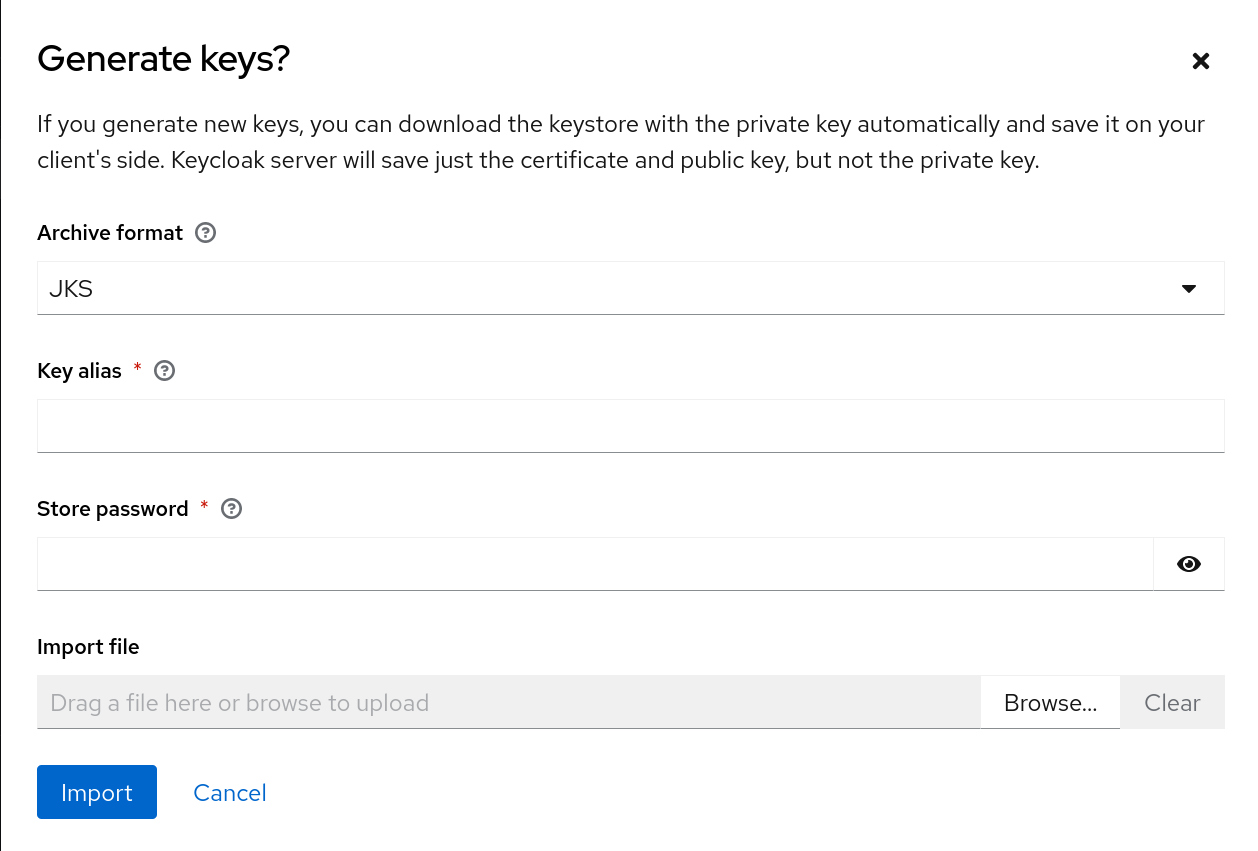The image size is (1258, 851).
Task: Click the Archive format caret arrow
Action: (1189, 289)
